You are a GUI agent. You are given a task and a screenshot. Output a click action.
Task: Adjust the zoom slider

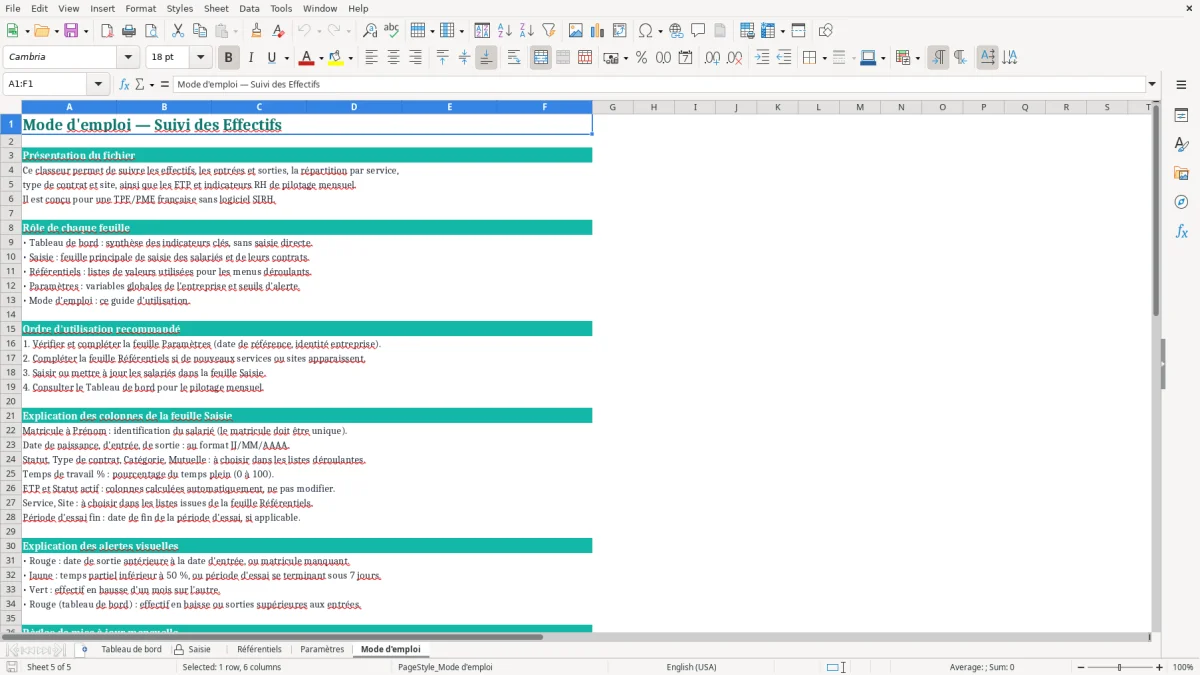pos(1120,667)
